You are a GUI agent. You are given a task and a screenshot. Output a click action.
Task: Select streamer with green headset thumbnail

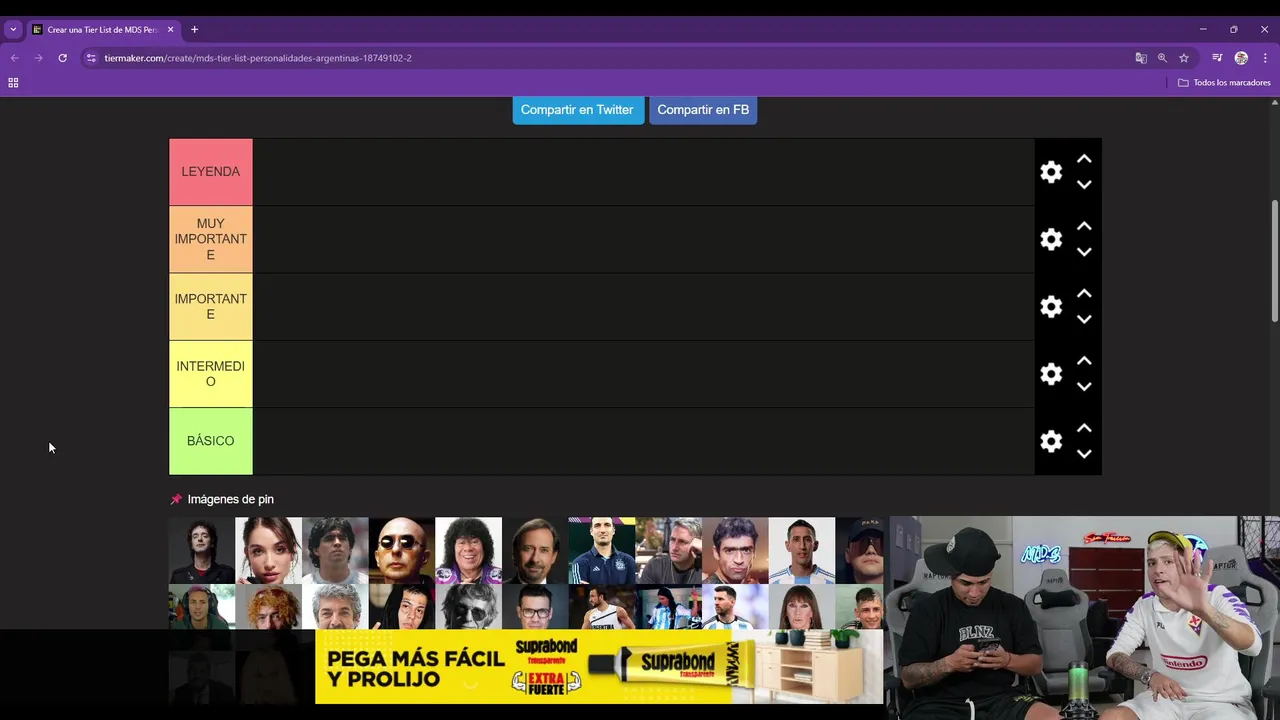pyautogui.click(x=202, y=606)
